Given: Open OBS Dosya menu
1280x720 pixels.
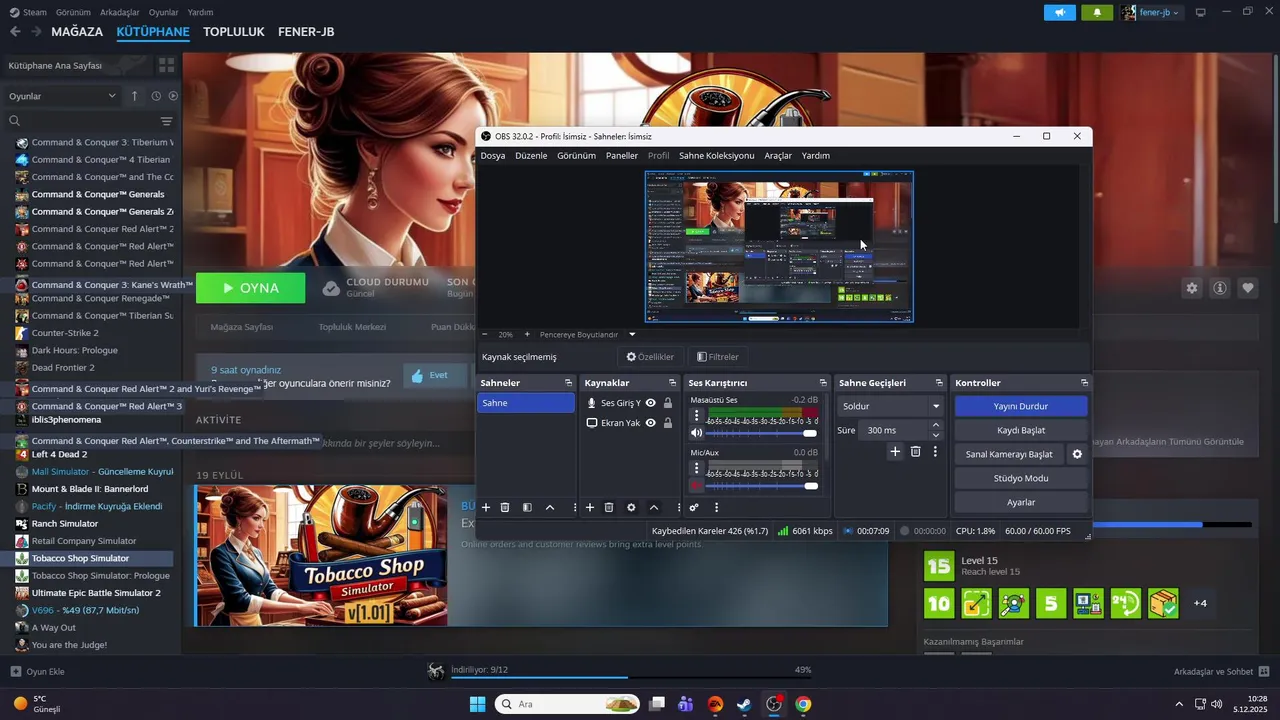Looking at the screenshot, I should point(493,155).
